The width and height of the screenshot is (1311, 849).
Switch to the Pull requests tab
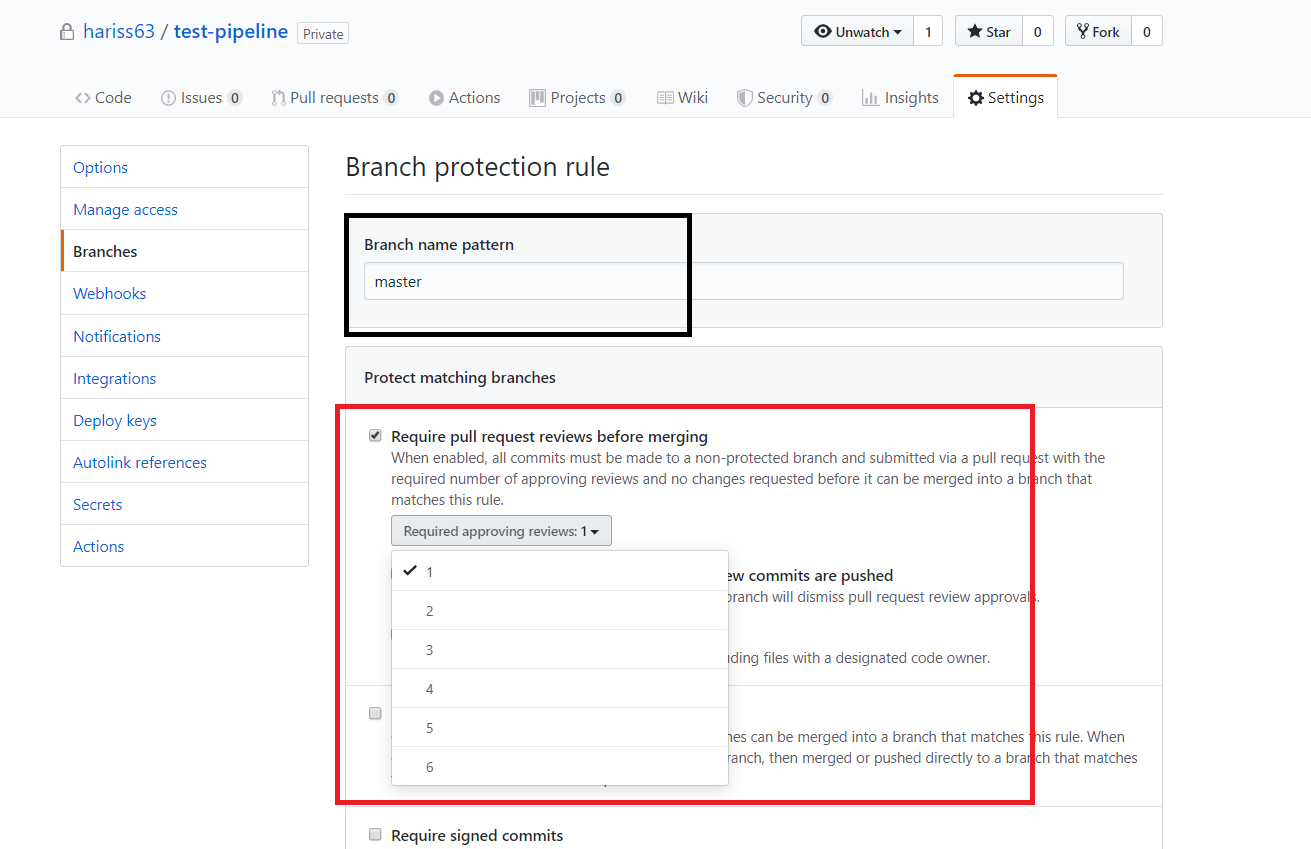tap(335, 97)
